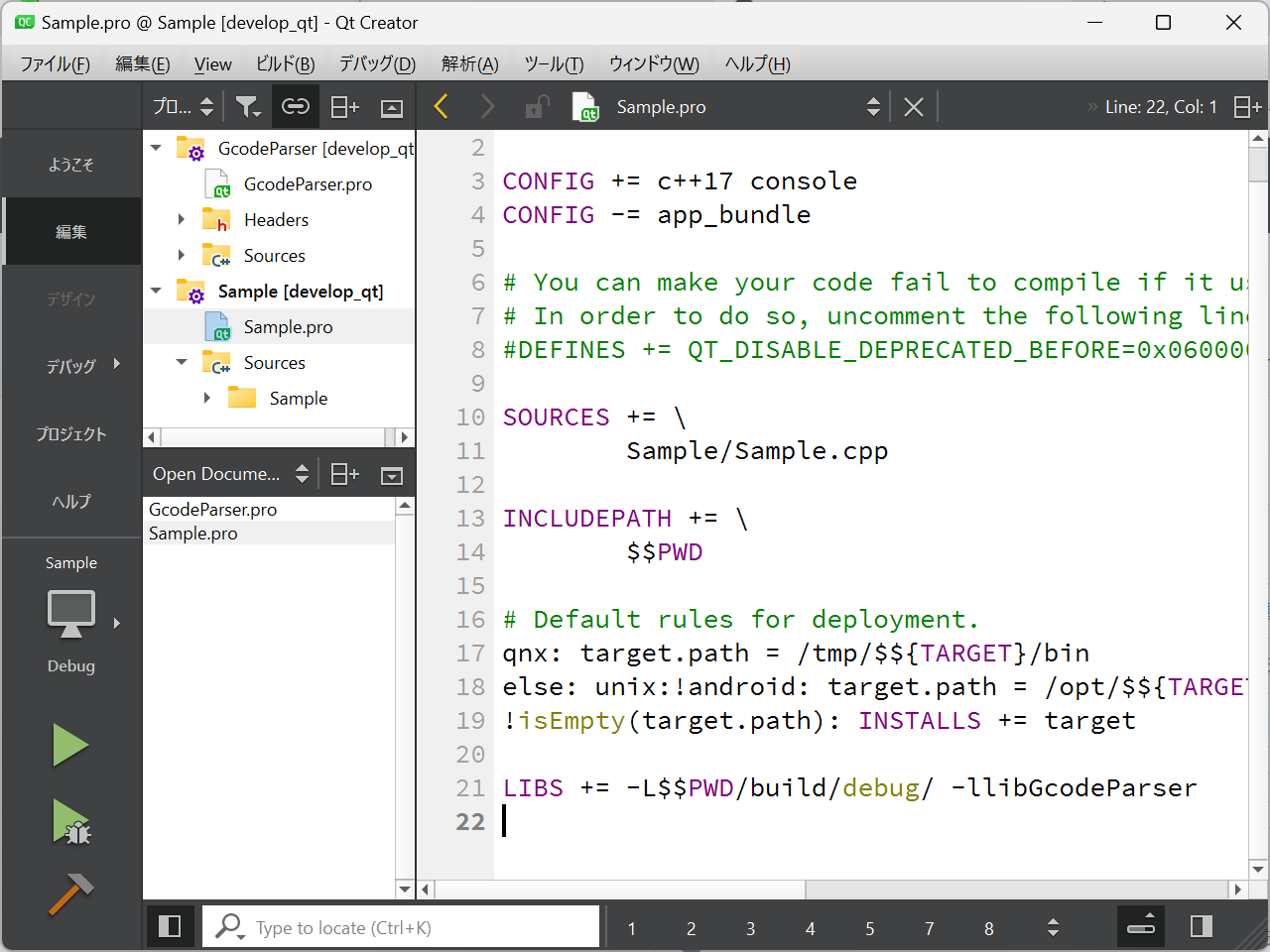Click the file lock status icon
The width and height of the screenshot is (1270, 952).
[x=537, y=106]
